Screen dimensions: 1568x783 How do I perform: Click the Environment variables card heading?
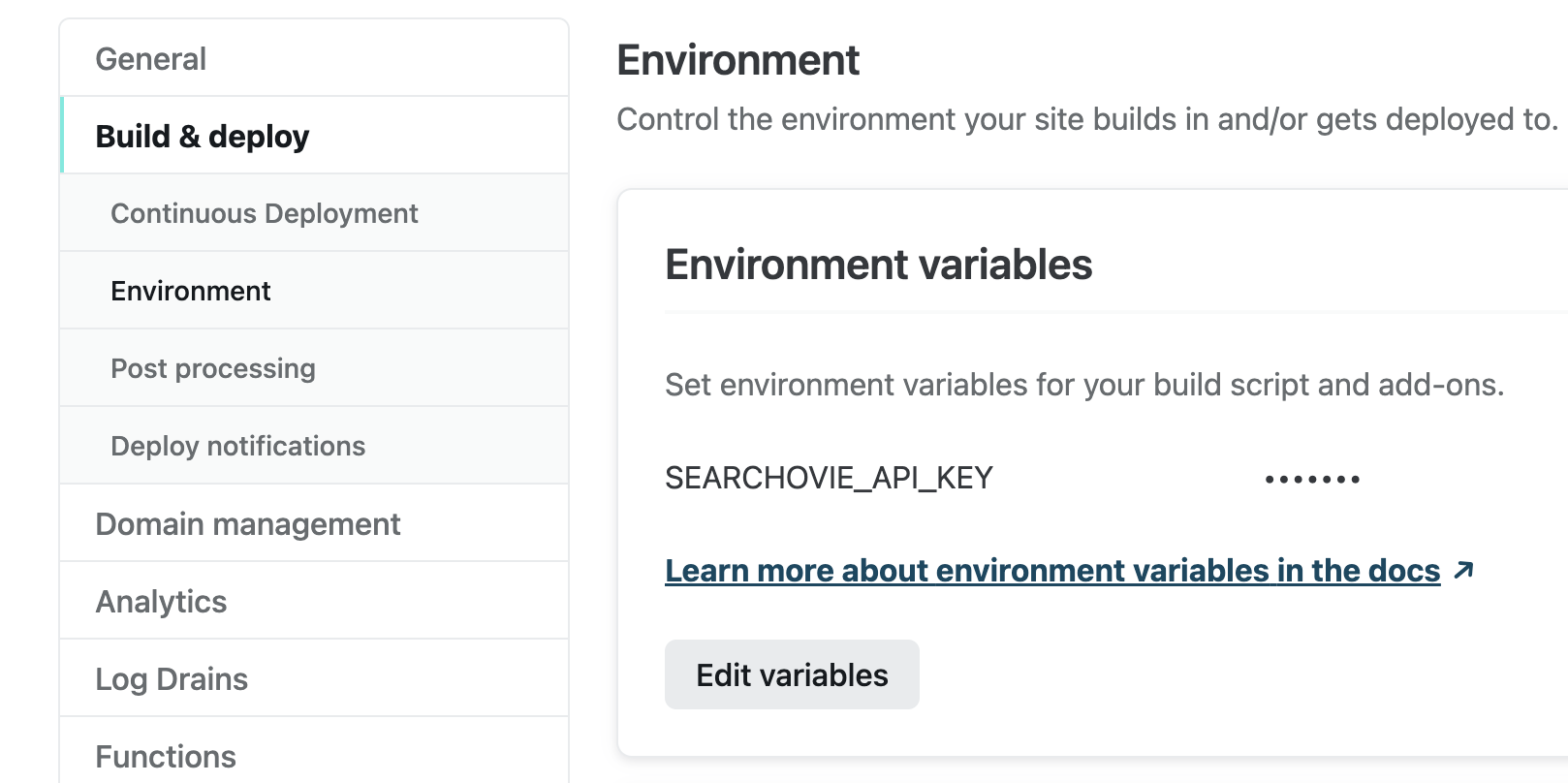coord(878,264)
